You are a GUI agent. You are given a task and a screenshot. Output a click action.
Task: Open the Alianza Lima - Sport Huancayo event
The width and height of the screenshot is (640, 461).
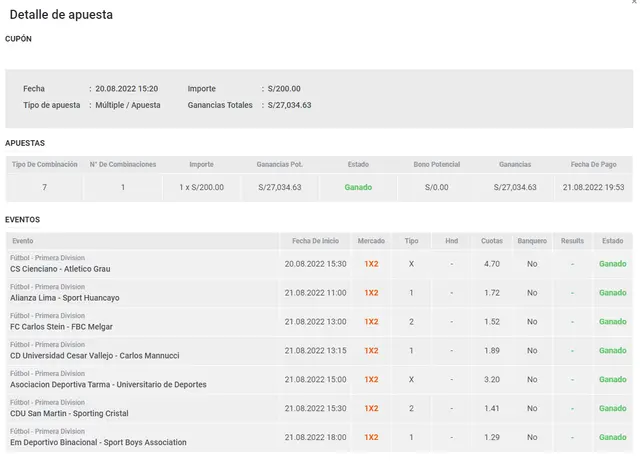[65, 298]
